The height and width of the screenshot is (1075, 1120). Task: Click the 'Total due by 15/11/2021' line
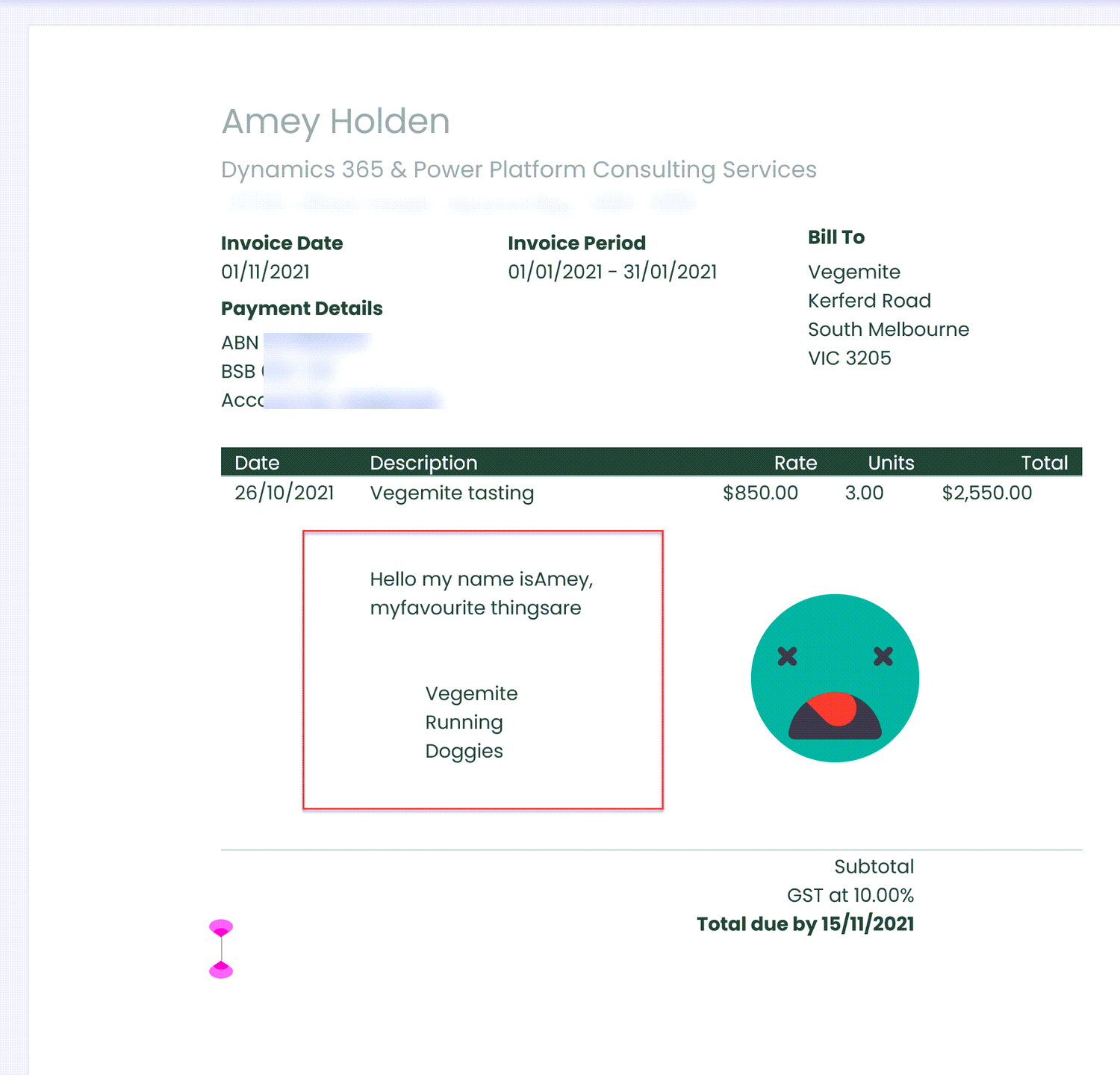805,923
